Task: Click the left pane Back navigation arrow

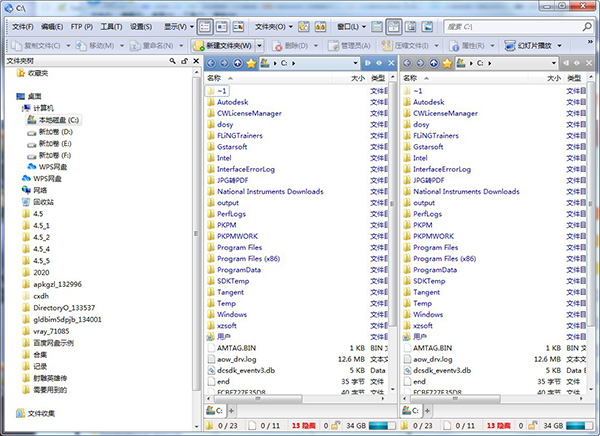Action: click(x=211, y=63)
